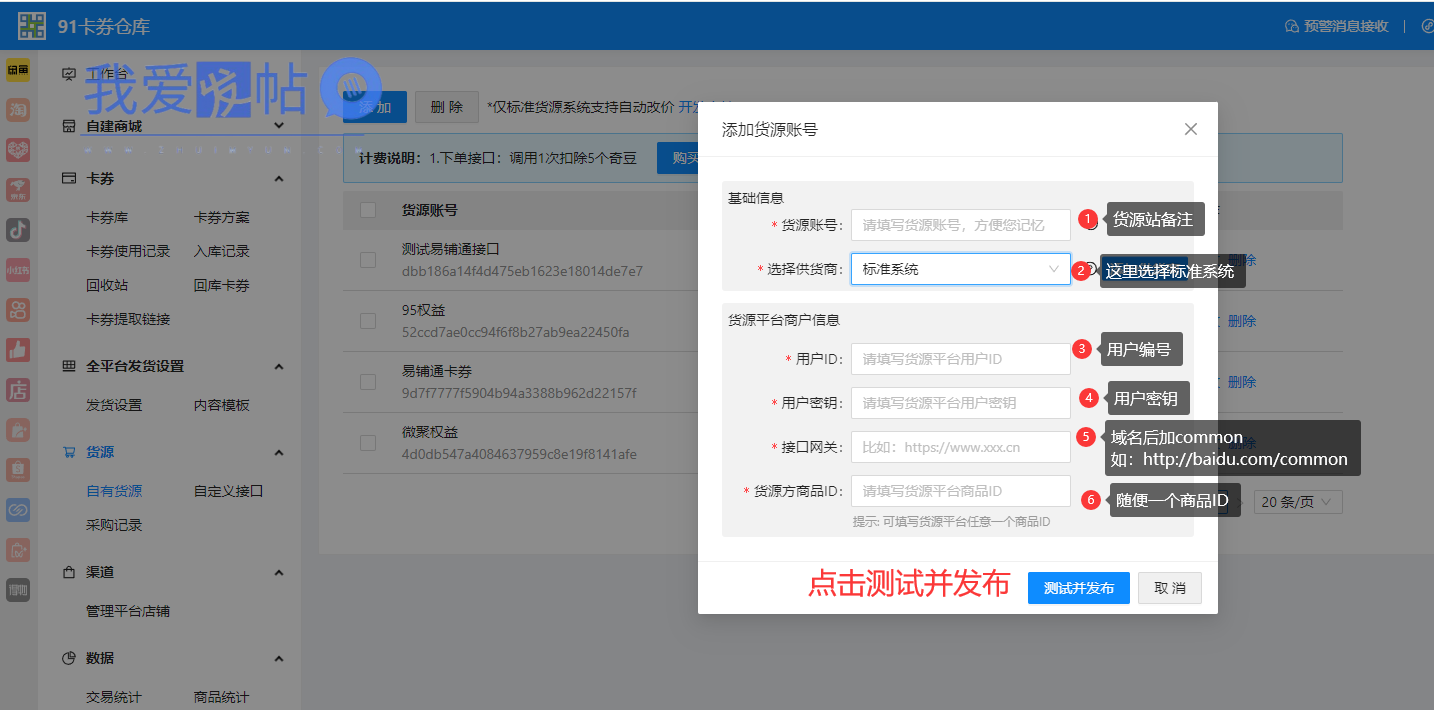
Task: Open the 小红书 platform icon in sidebar
Action: coord(18,270)
